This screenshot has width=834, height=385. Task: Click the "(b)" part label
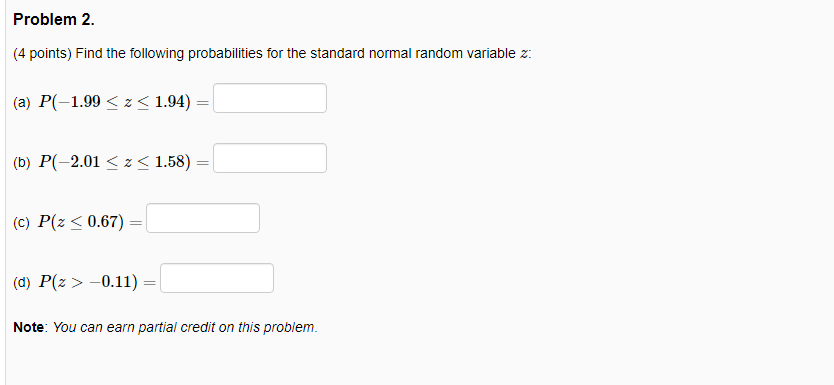(x=22, y=163)
